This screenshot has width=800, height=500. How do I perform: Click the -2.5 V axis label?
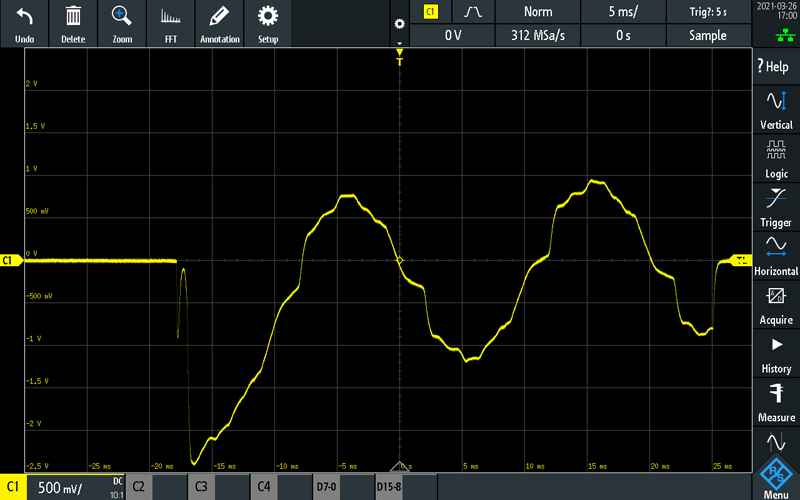pyautogui.click(x=37, y=466)
